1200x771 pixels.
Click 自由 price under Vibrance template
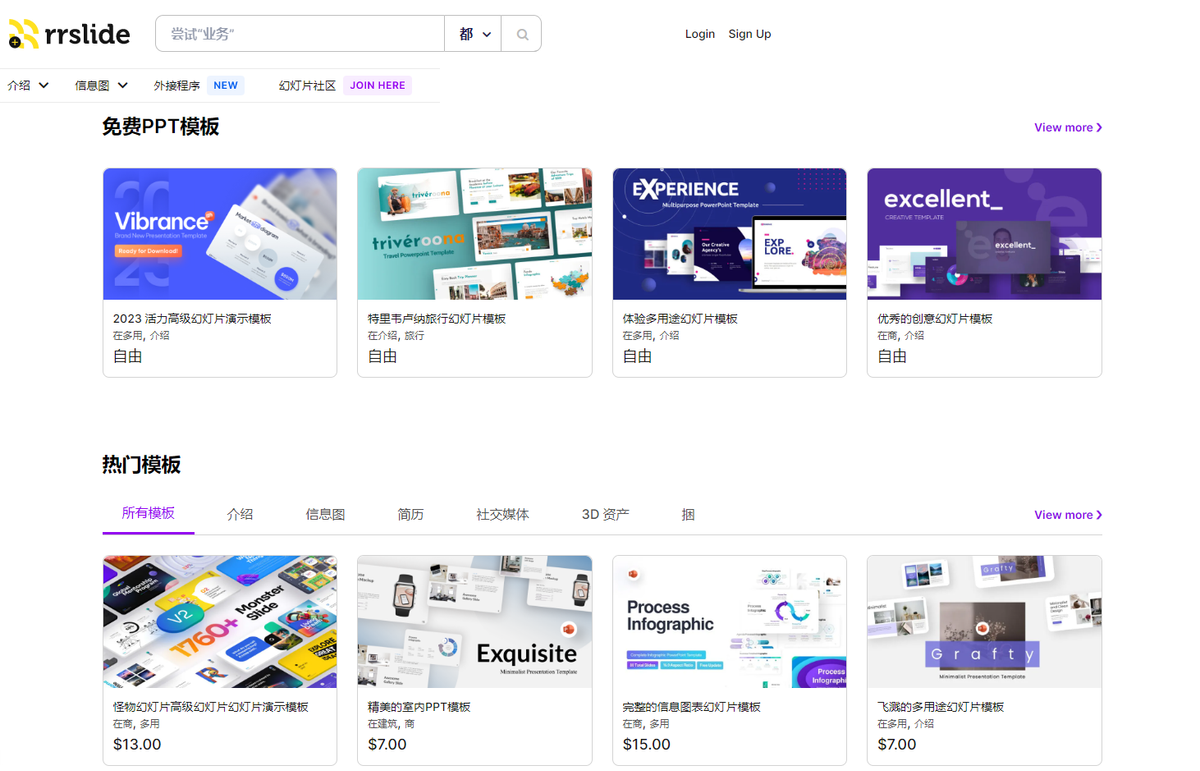128,356
